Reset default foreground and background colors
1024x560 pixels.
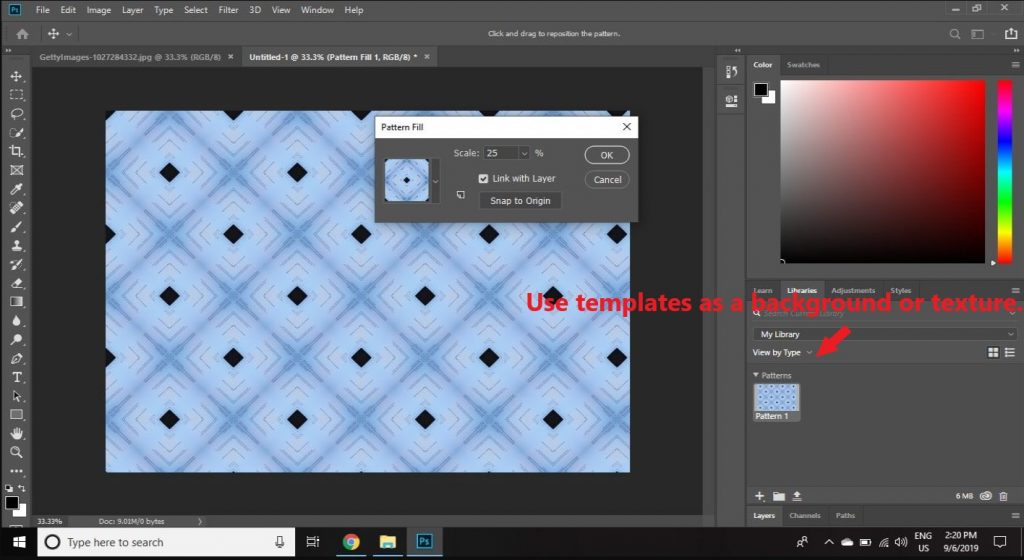coord(8,488)
